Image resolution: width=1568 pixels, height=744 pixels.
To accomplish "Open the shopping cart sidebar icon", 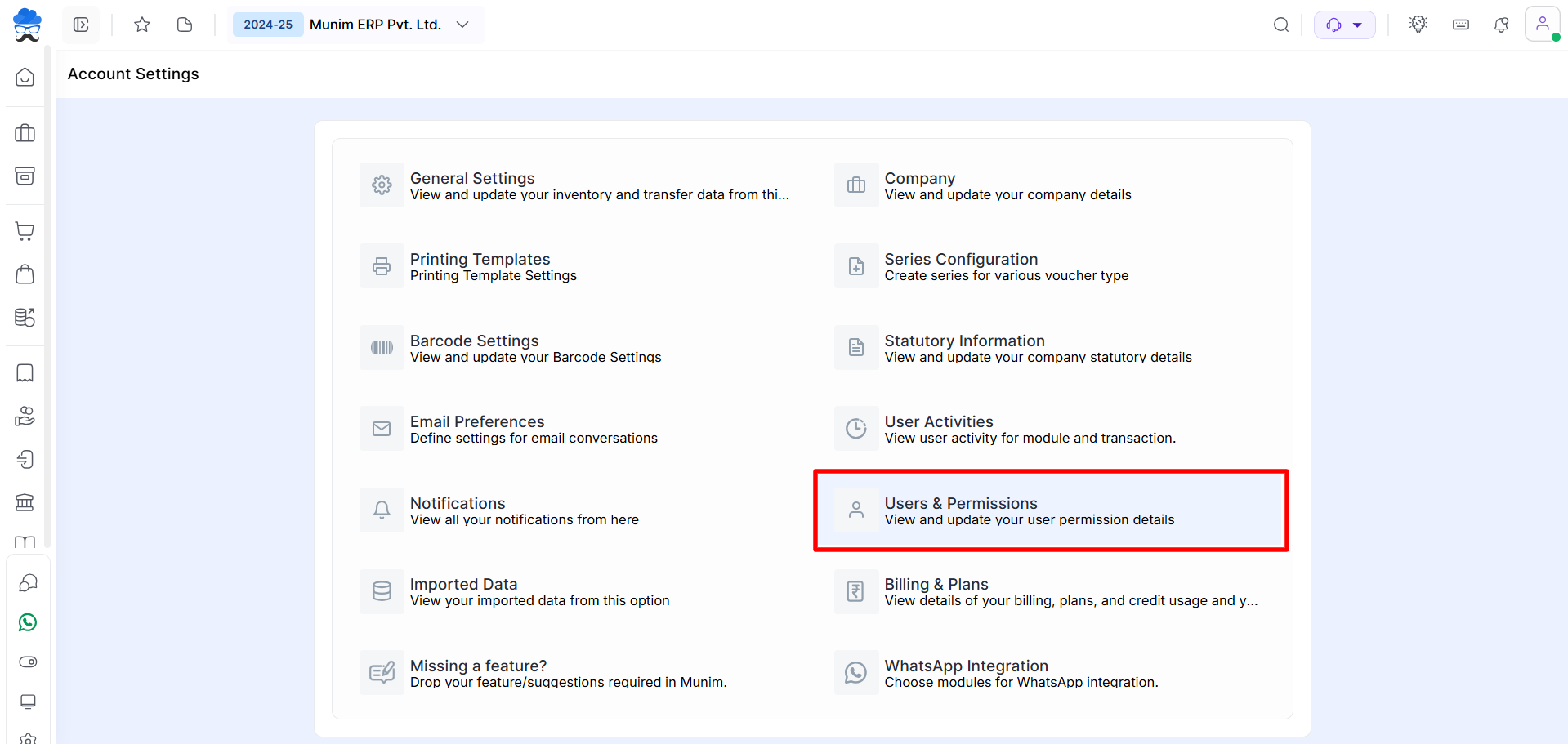I will (x=25, y=231).
